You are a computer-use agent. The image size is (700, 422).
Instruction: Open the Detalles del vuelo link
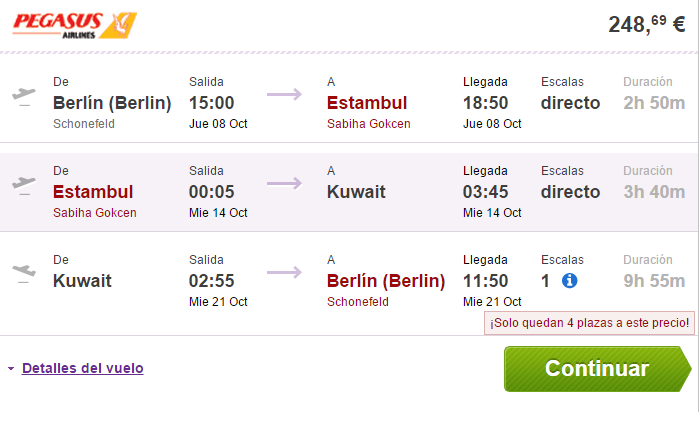[83, 368]
